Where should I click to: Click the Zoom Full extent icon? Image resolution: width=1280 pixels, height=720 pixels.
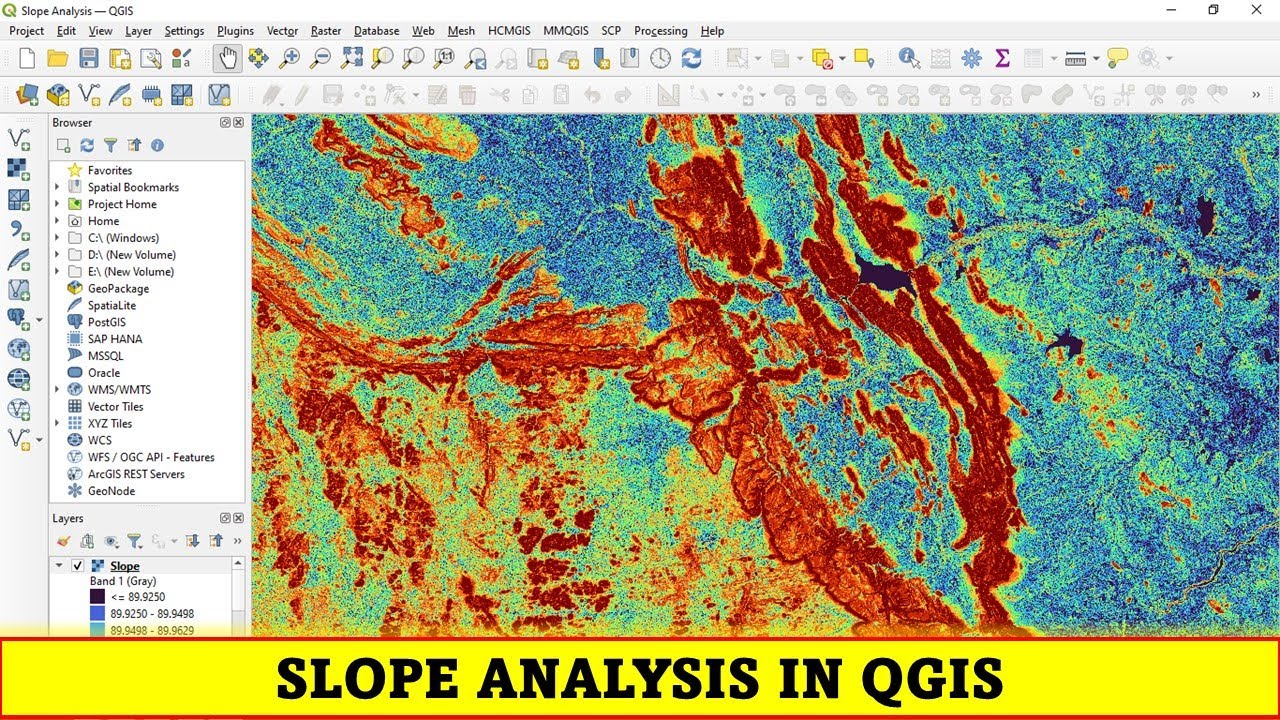[x=351, y=58]
